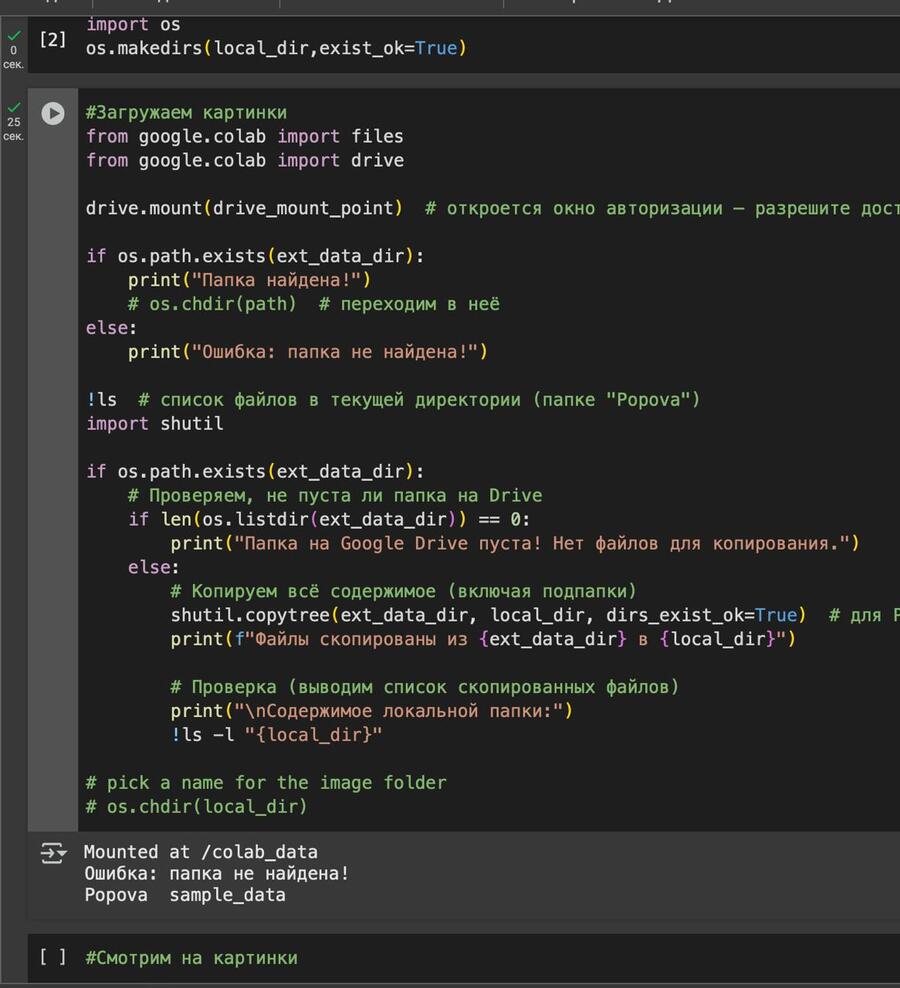900x988 pixels.
Task: Place cursor on the drive.mount(drive_mount_point) call
Action: pyautogui.click(x=244, y=208)
